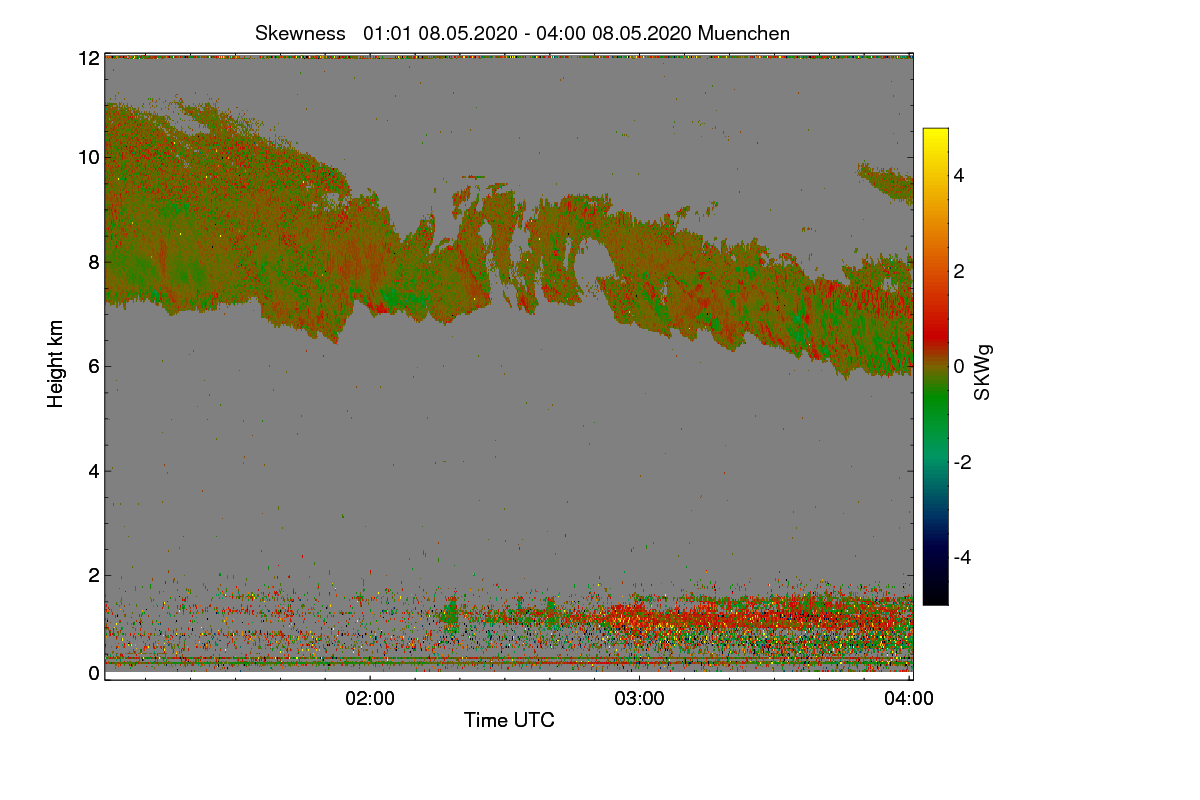Click the height axis label 4
Viewport: 1200px width, 800px height.
94,470
